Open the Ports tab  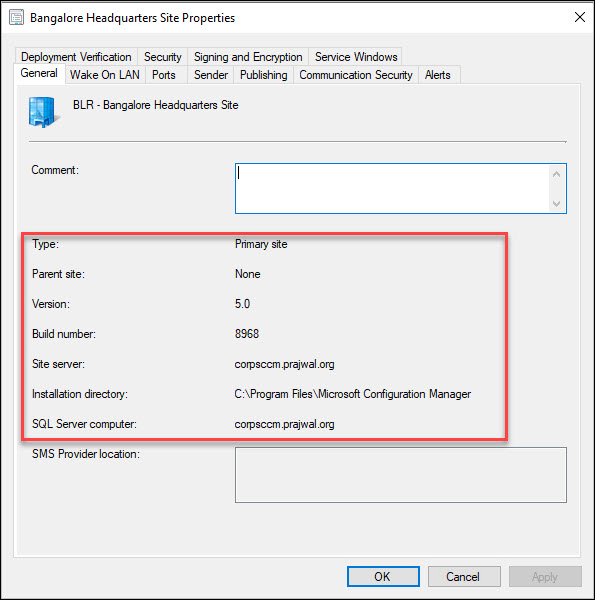tap(164, 75)
